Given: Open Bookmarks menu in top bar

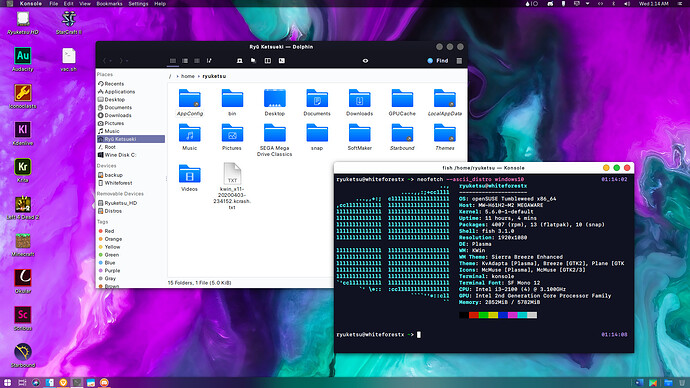Looking at the screenshot, I should [110, 4].
